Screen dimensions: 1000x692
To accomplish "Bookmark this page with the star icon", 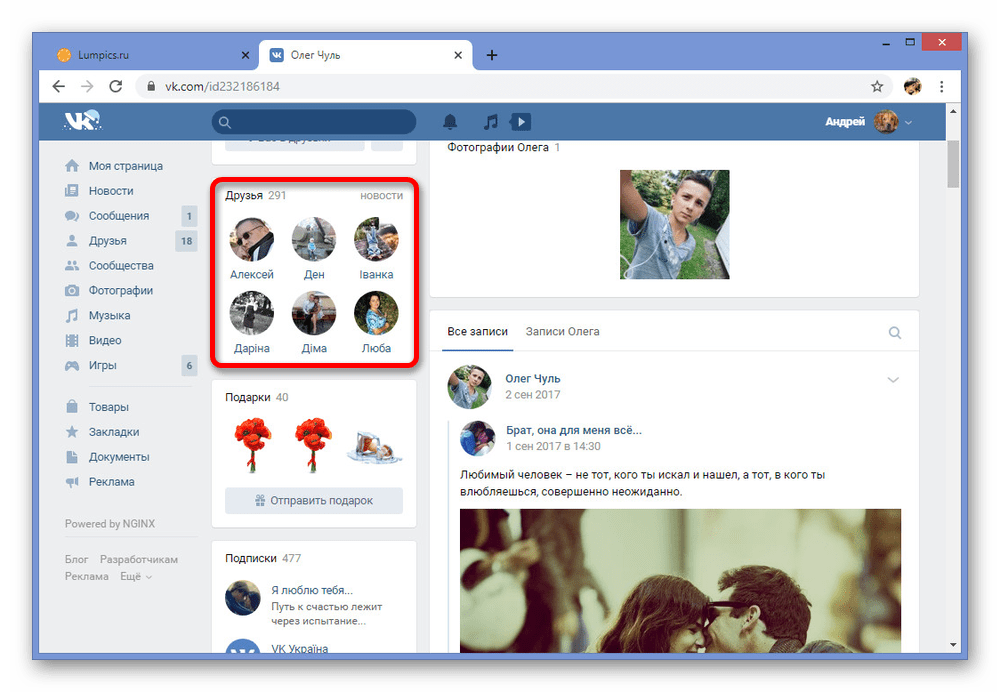I will coord(877,86).
